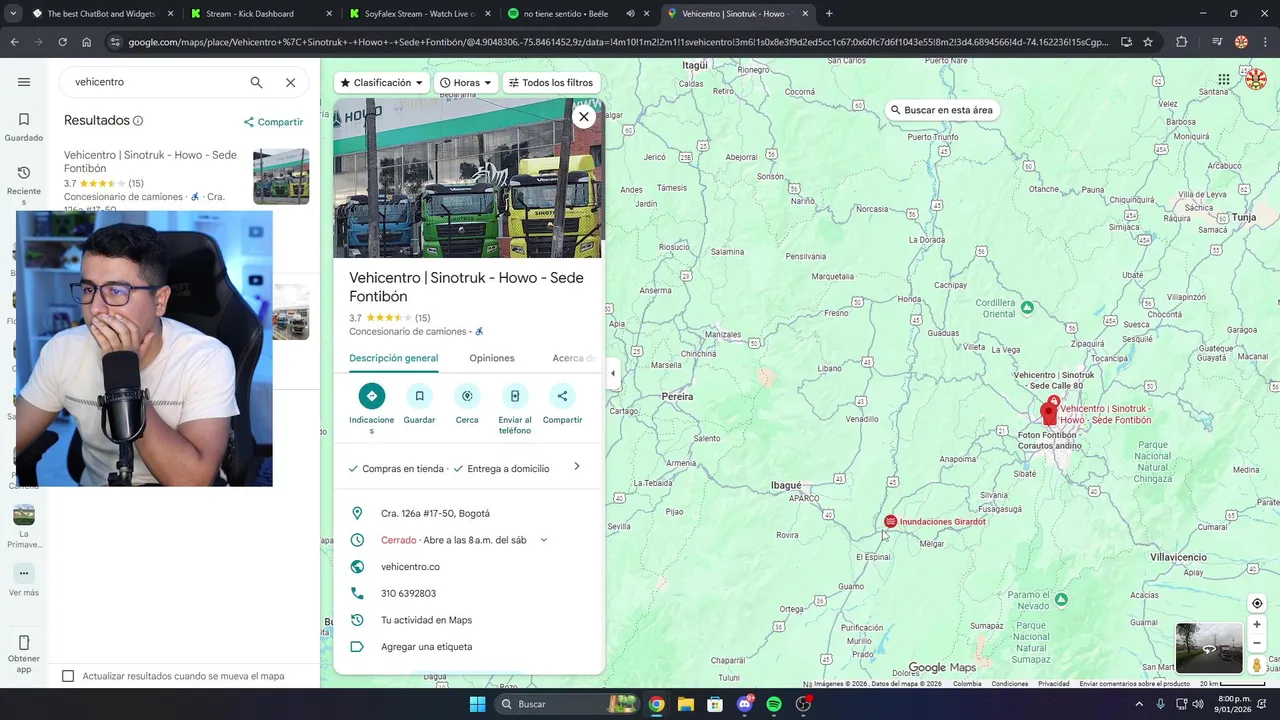Viewport: 1280px width, 720px height.
Task: Open Privacidad link at map footer
Action: [x=1053, y=684]
